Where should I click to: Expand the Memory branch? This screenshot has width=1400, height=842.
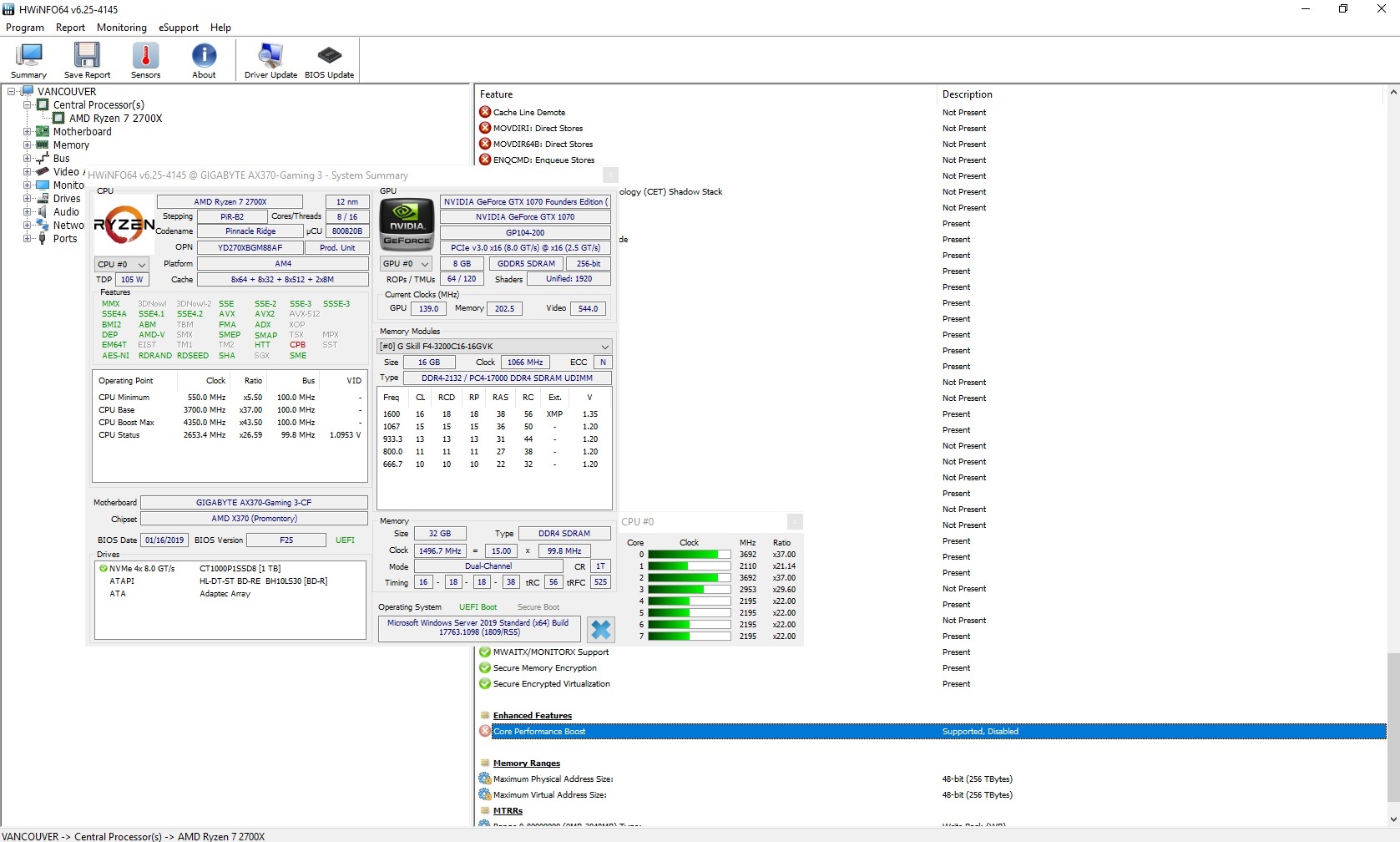pos(28,145)
